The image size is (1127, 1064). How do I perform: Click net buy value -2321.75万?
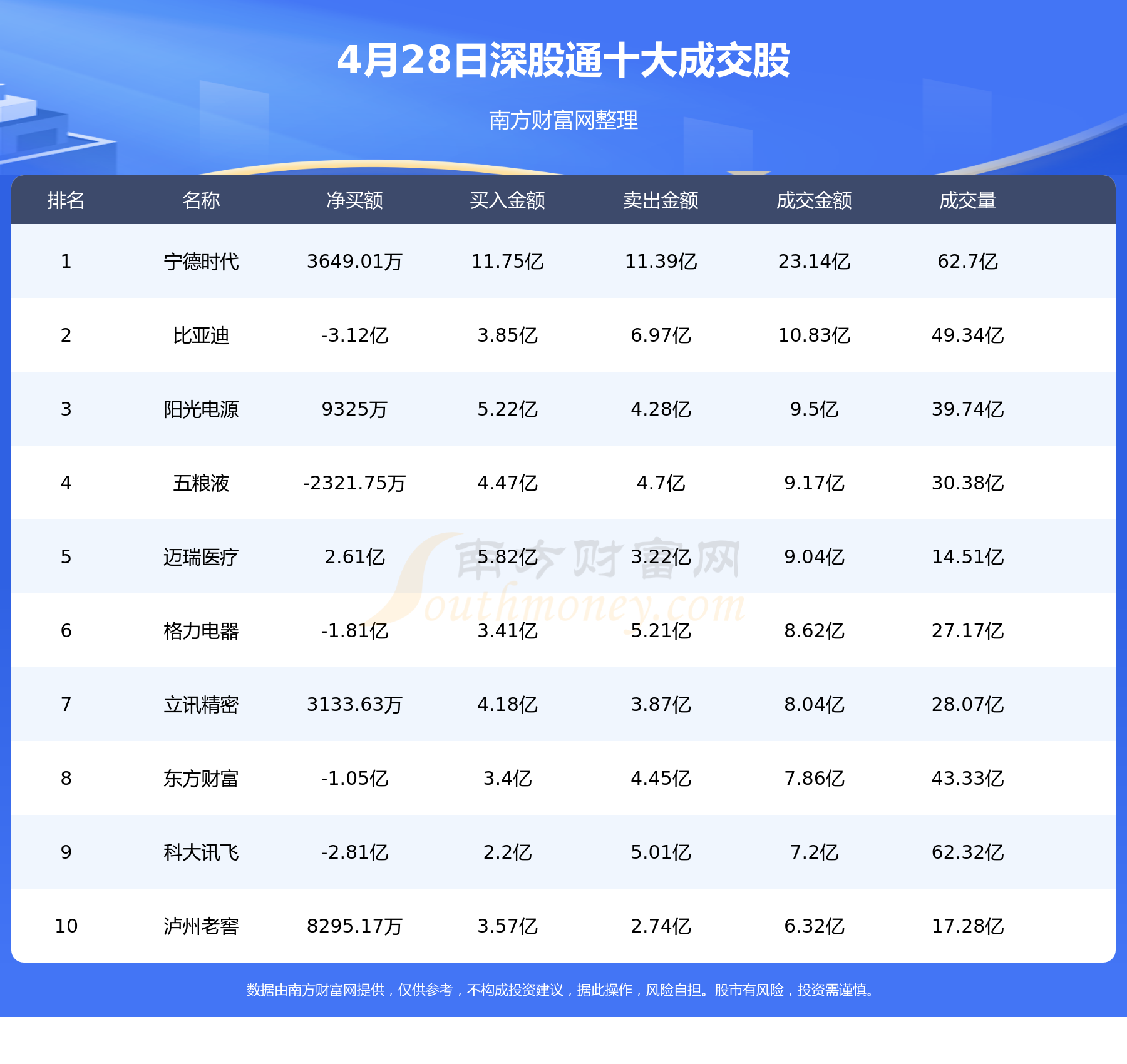tap(354, 483)
